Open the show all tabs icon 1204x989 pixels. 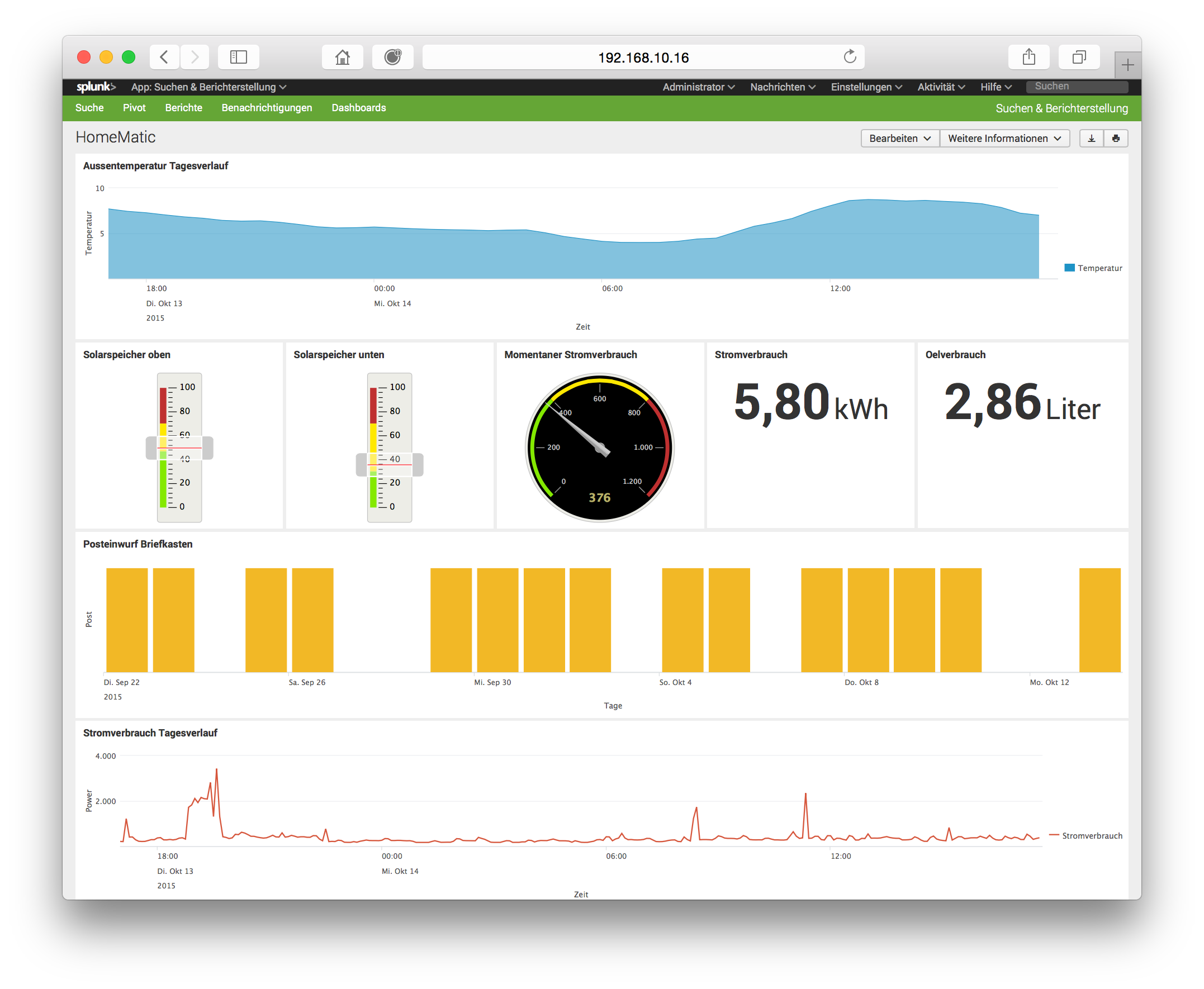pyautogui.click(x=1079, y=57)
